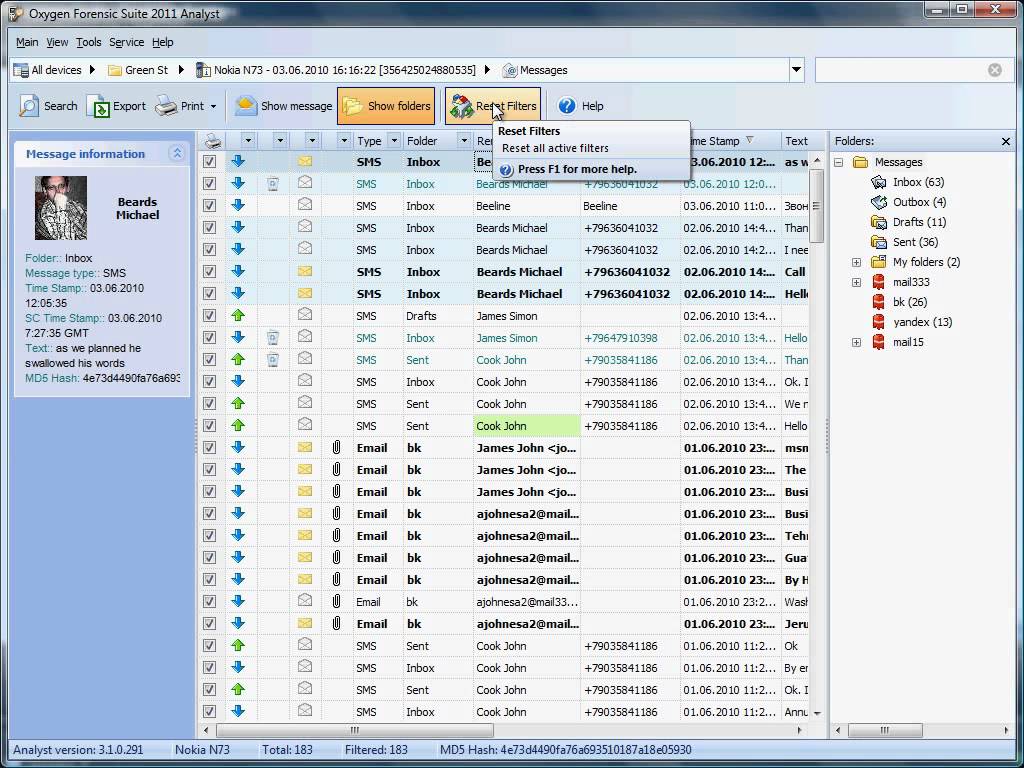Uncheck the checkbox on the Beeline row
This screenshot has width=1024, height=768.
click(x=209, y=206)
